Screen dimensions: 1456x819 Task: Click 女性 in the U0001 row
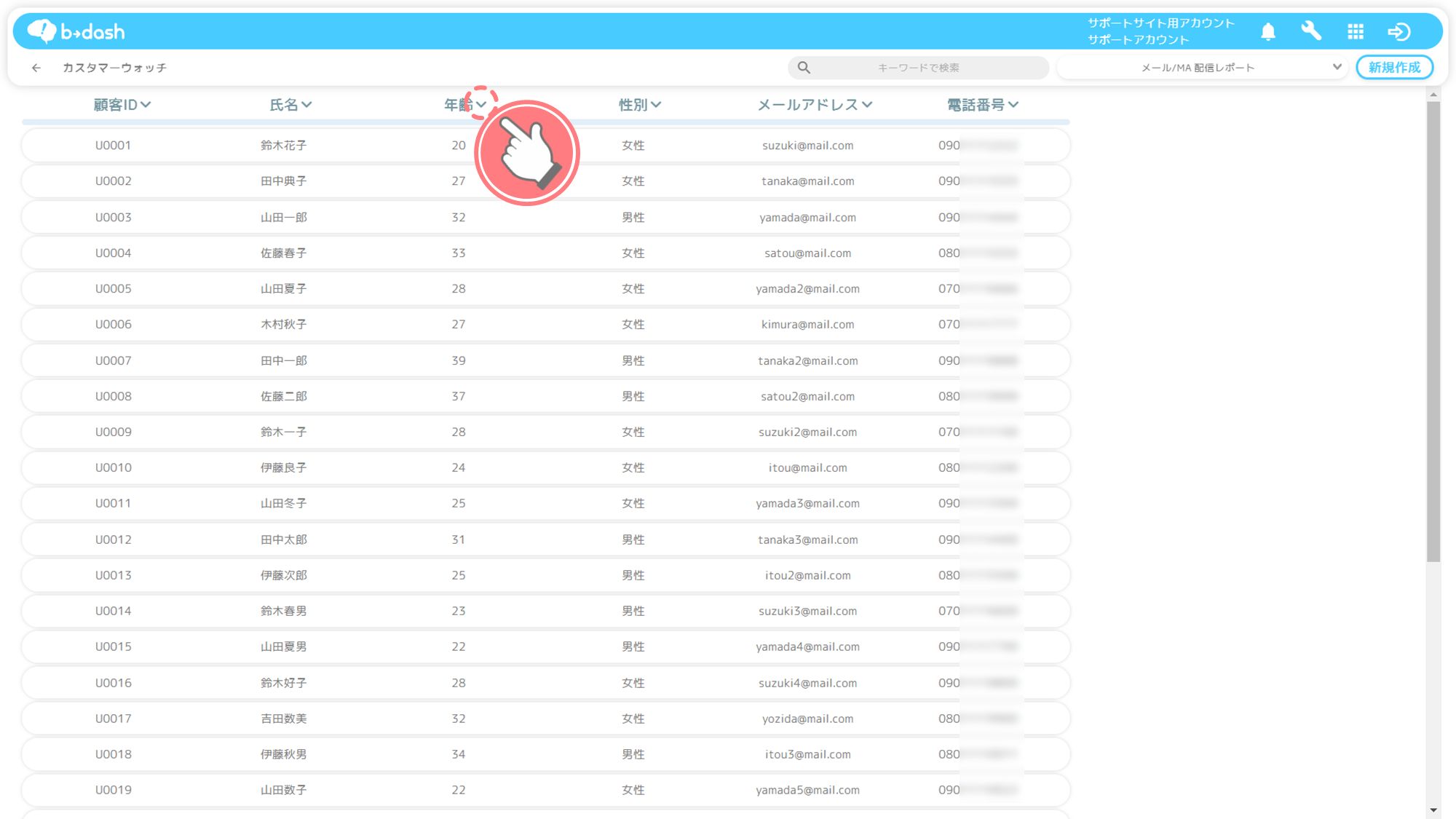633,146
